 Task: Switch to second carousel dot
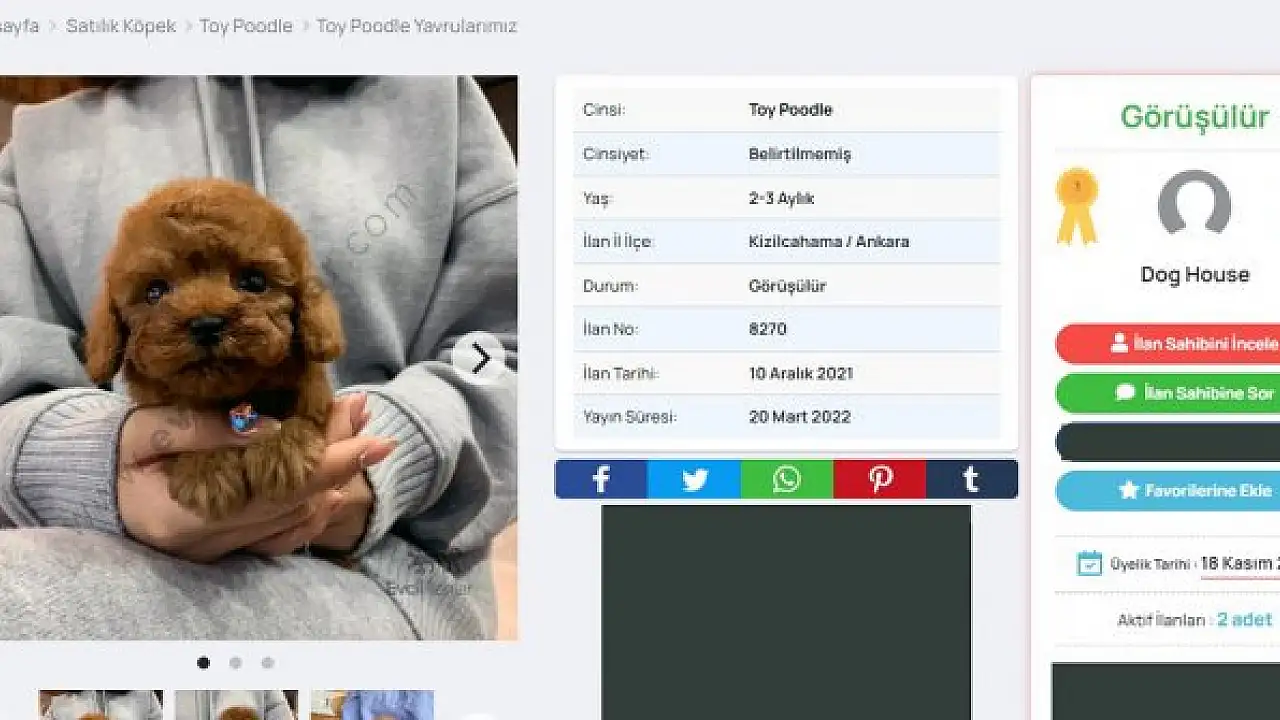(x=236, y=662)
